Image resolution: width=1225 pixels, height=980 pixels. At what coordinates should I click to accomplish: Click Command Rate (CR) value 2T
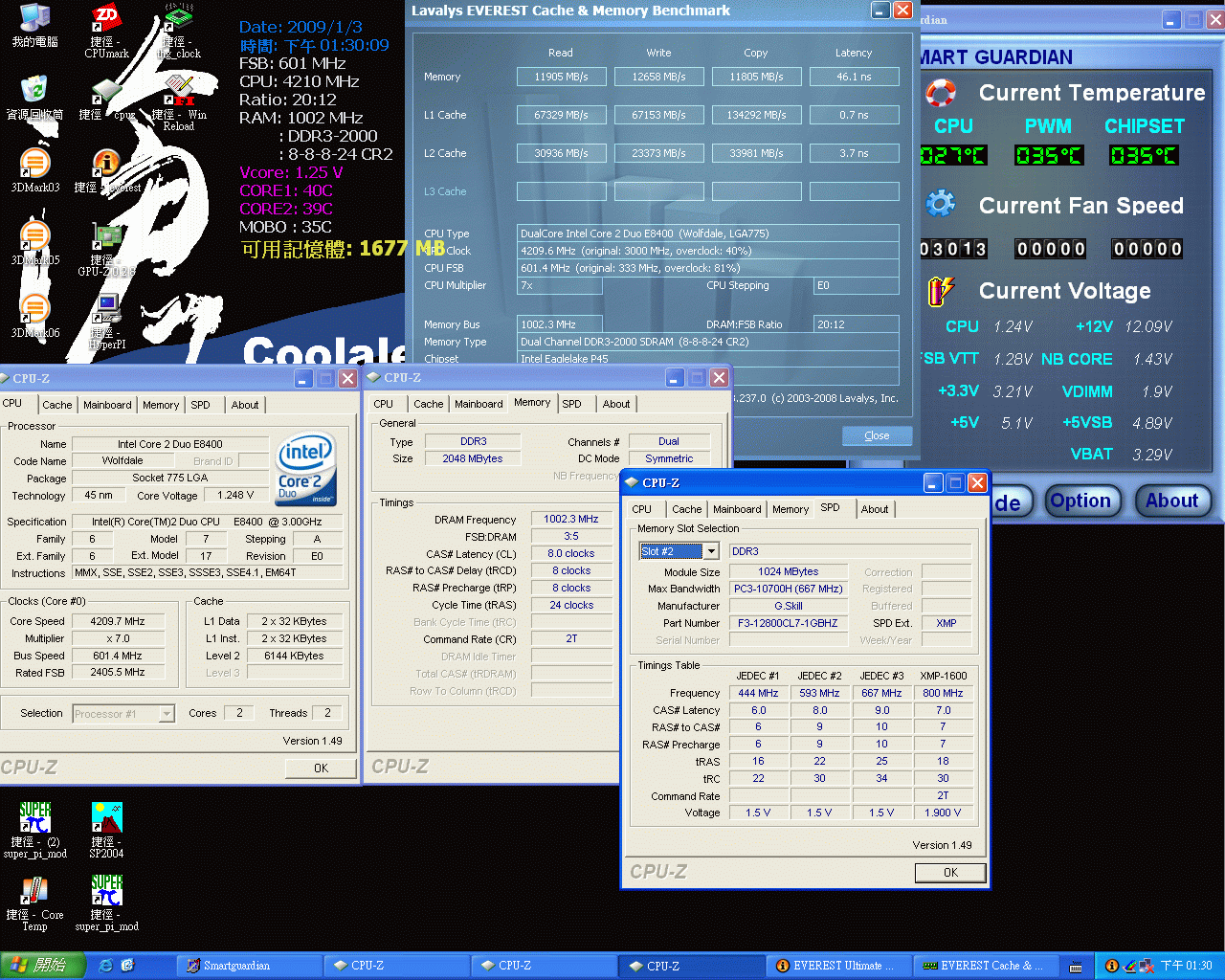[571, 638]
